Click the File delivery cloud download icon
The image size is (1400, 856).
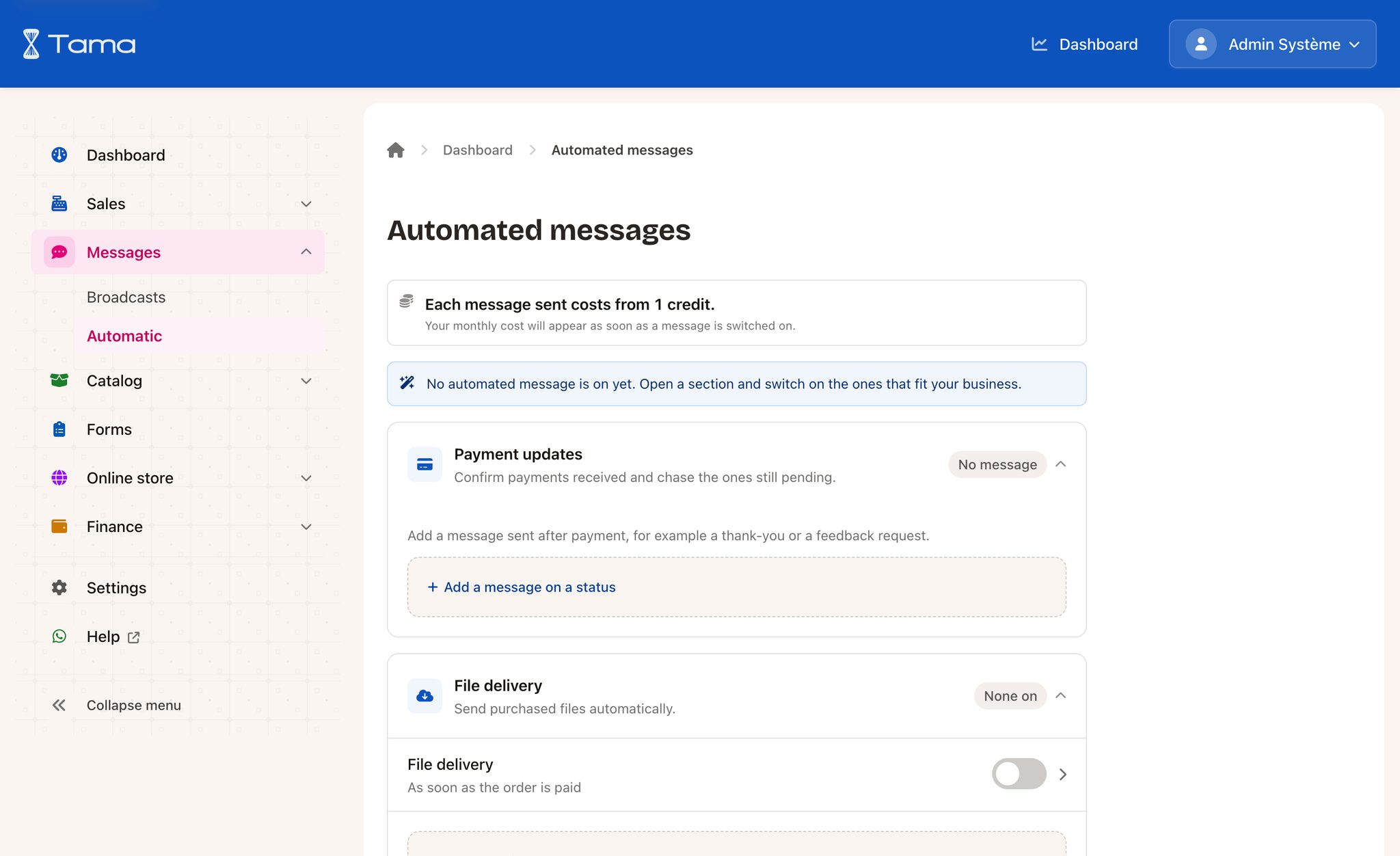point(425,696)
